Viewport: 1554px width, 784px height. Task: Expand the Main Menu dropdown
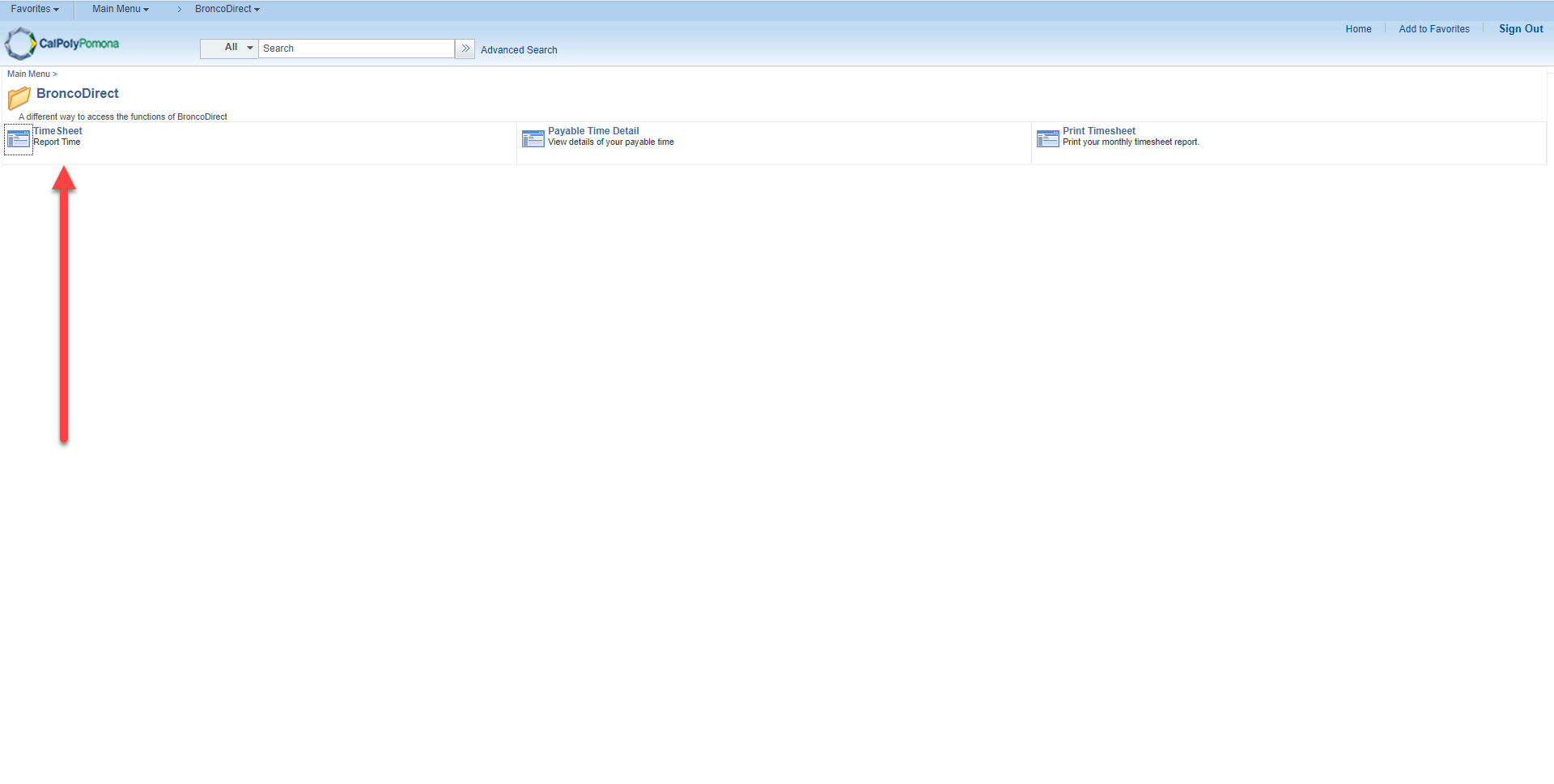[120, 9]
